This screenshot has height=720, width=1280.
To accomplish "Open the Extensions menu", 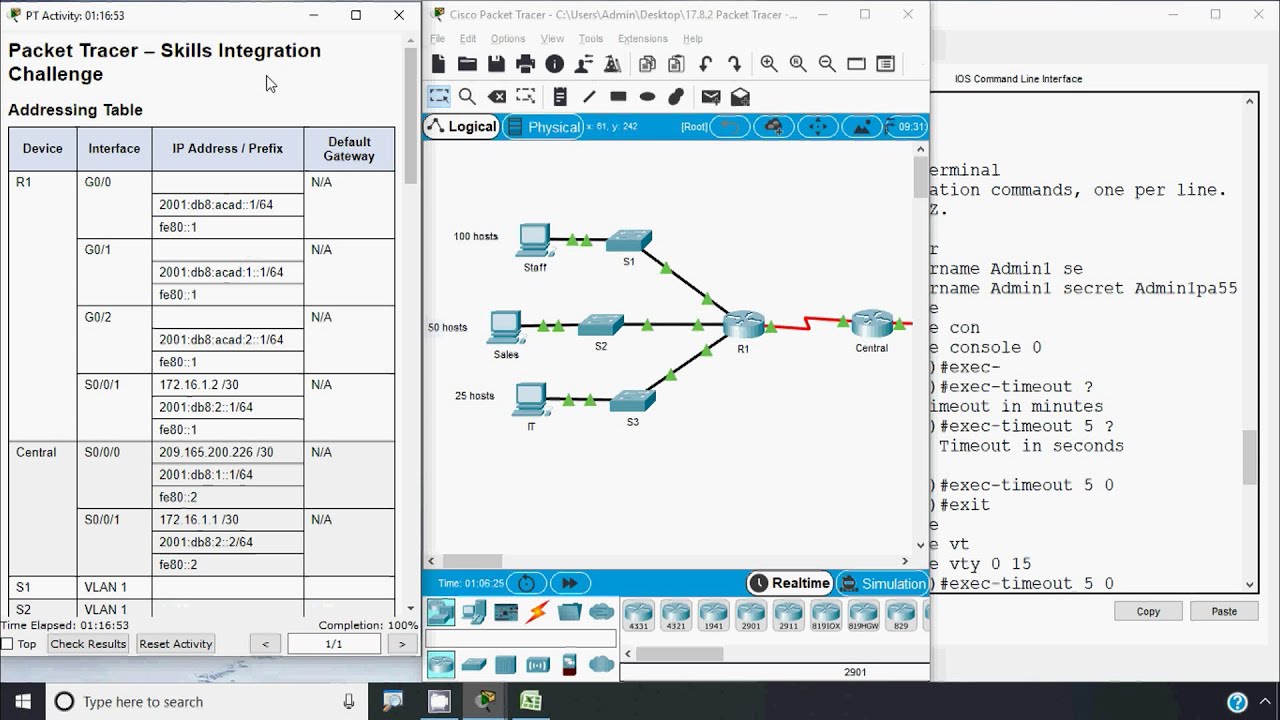I will (x=642, y=39).
